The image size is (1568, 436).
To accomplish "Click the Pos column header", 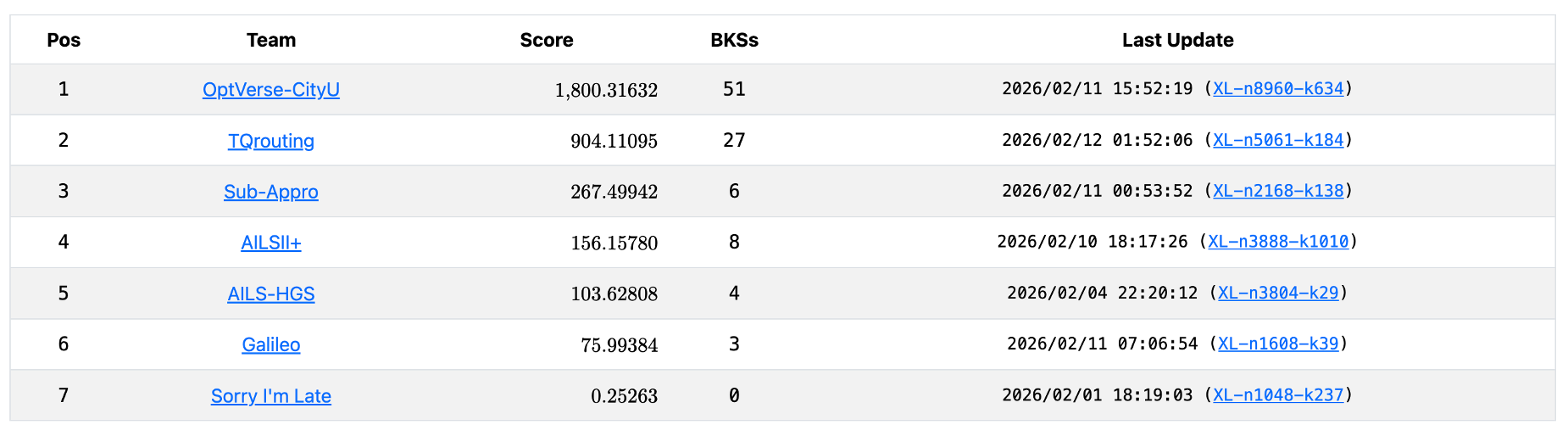I will [64, 40].
